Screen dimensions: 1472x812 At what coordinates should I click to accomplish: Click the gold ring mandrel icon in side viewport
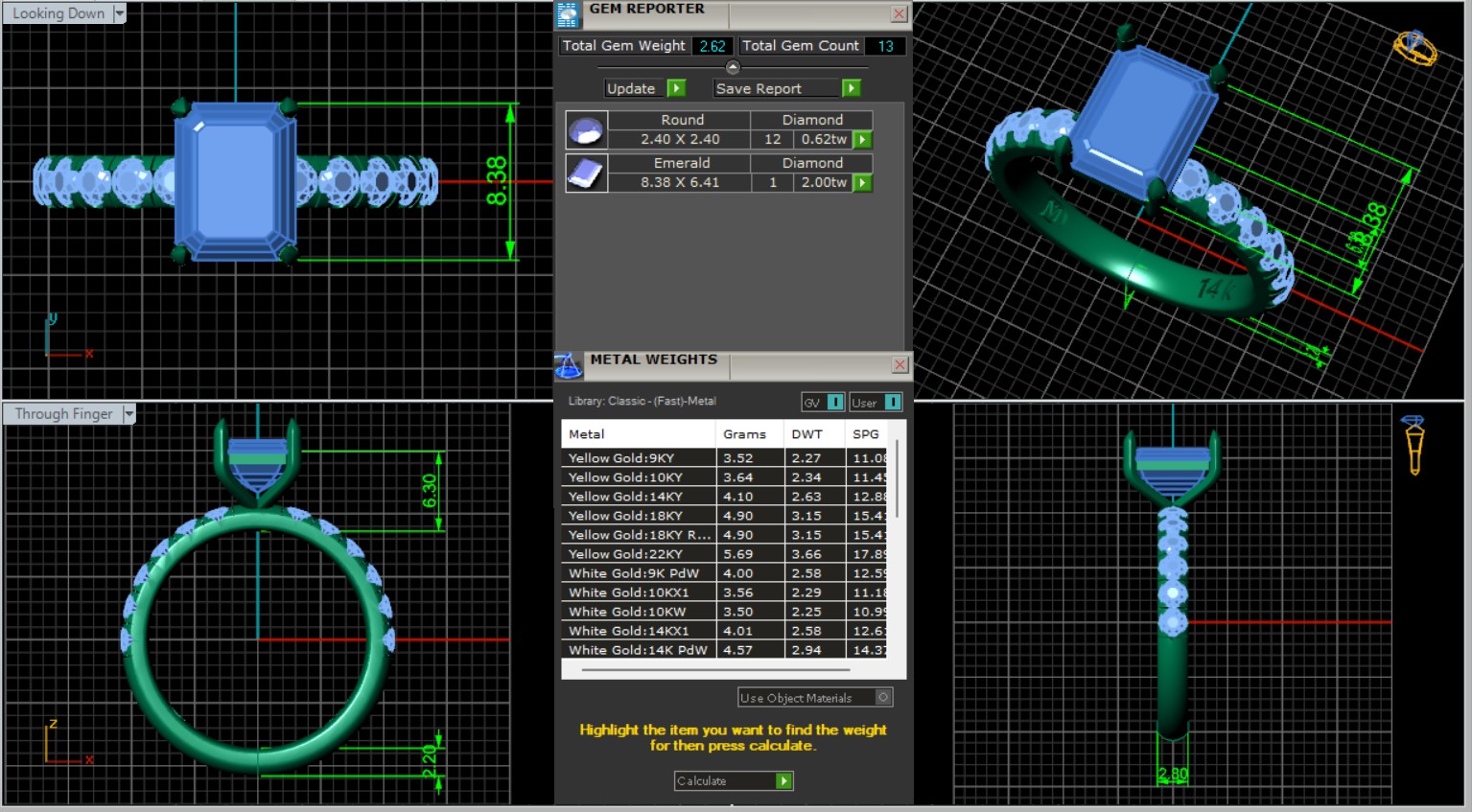pyautogui.click(x=1414, y=445)
